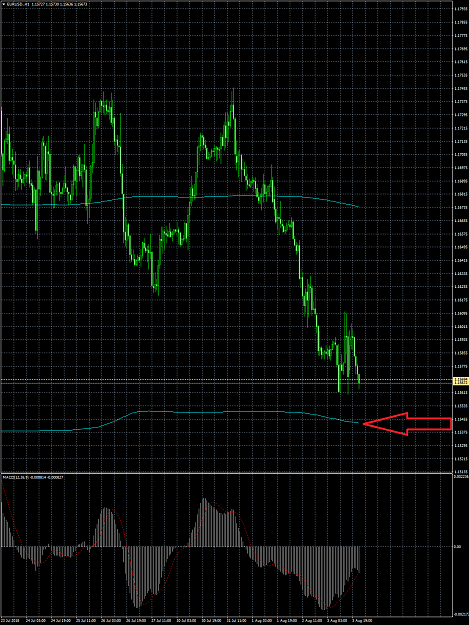Click the 0.00 zero level on the MACD scale
Viewport: 469px width, 625px height.
tap(457, 546)
